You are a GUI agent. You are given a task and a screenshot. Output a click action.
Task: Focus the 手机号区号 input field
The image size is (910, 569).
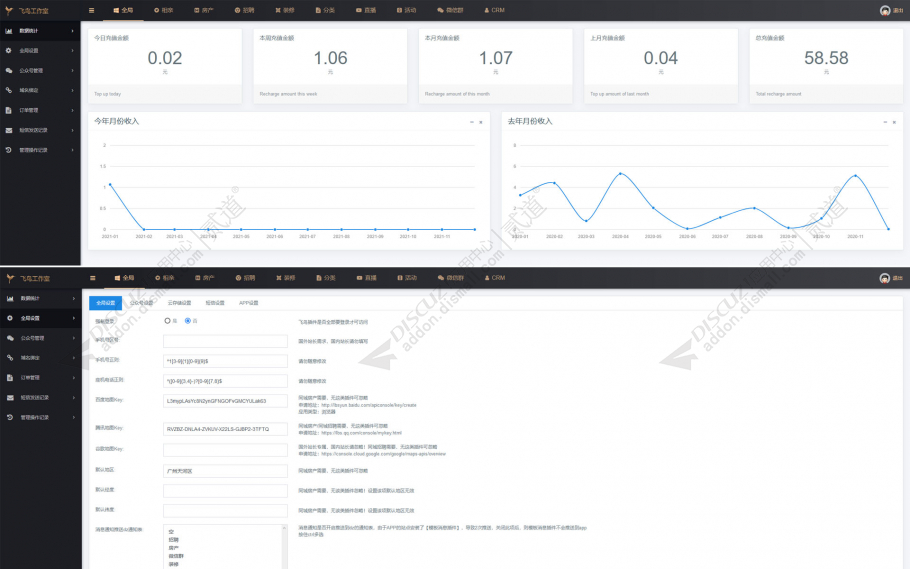pyautogui.click(x=225, y=341)
